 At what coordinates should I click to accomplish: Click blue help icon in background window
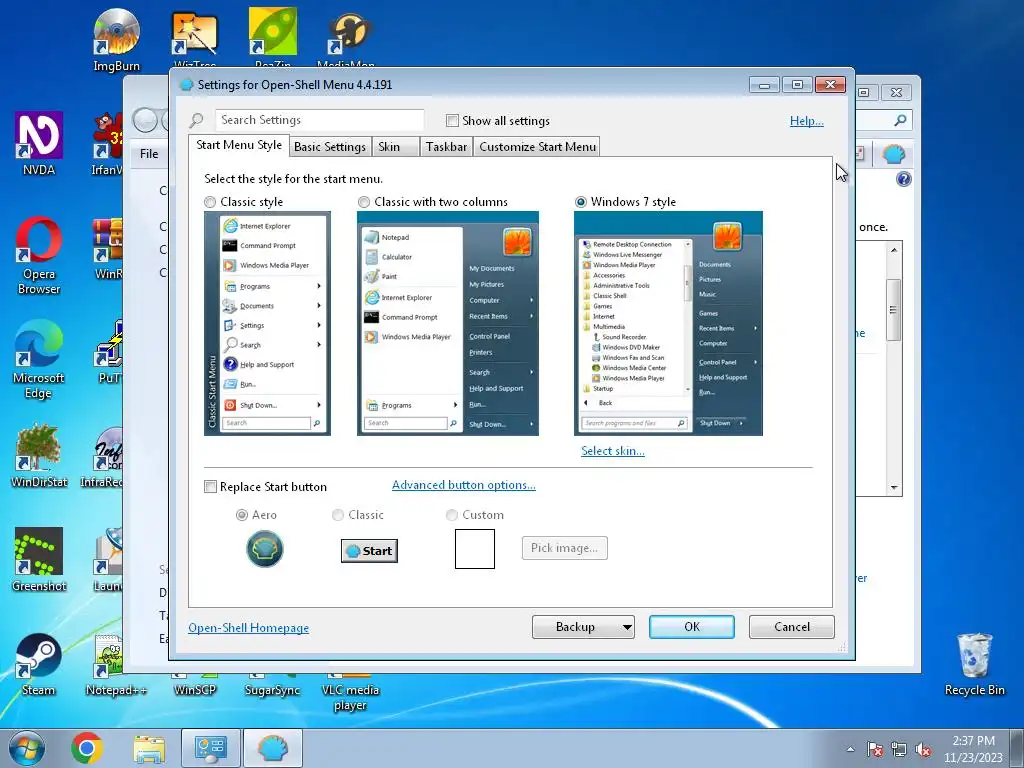[x=904, y=179]
